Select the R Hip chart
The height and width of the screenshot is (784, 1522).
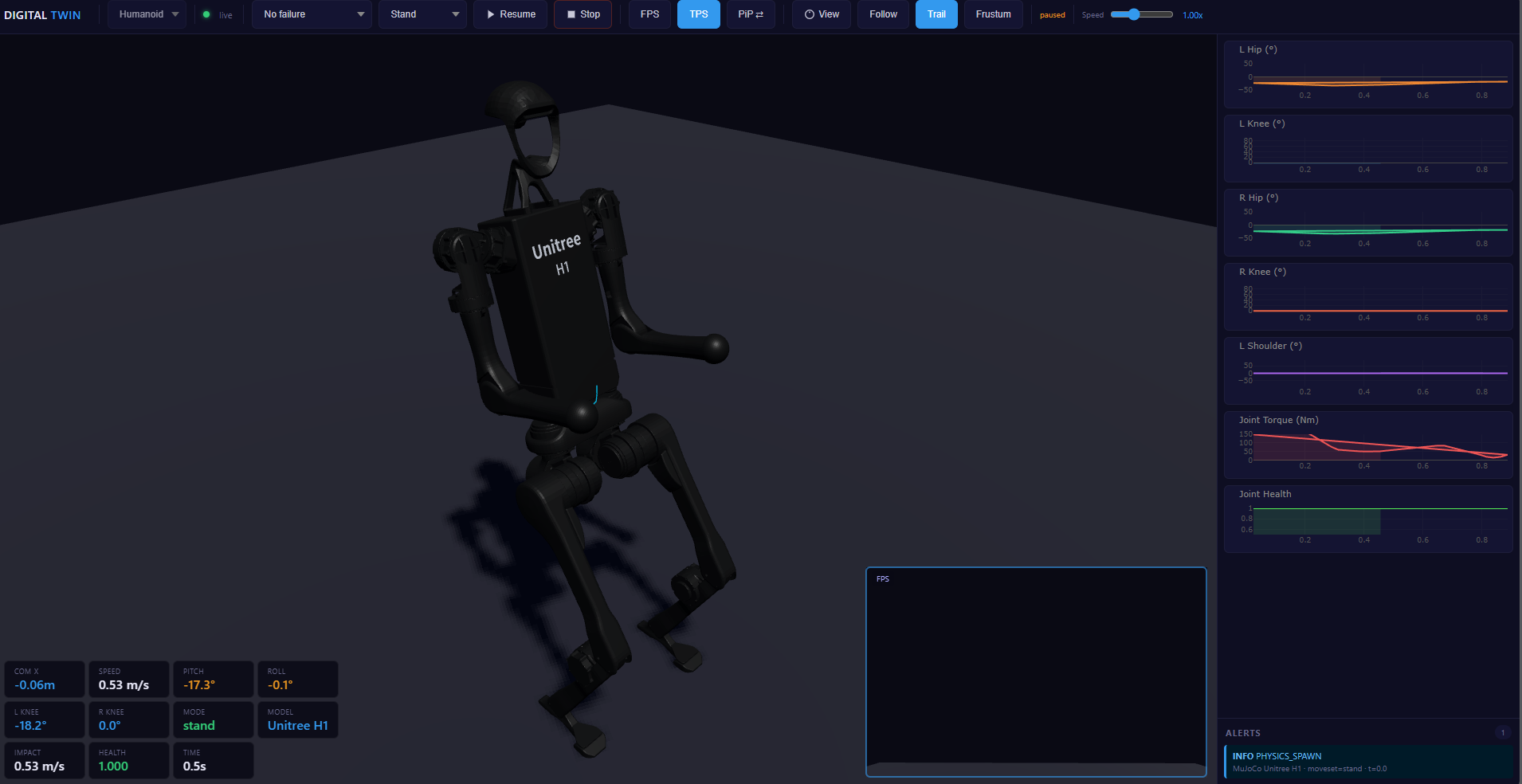point(1368,222)
